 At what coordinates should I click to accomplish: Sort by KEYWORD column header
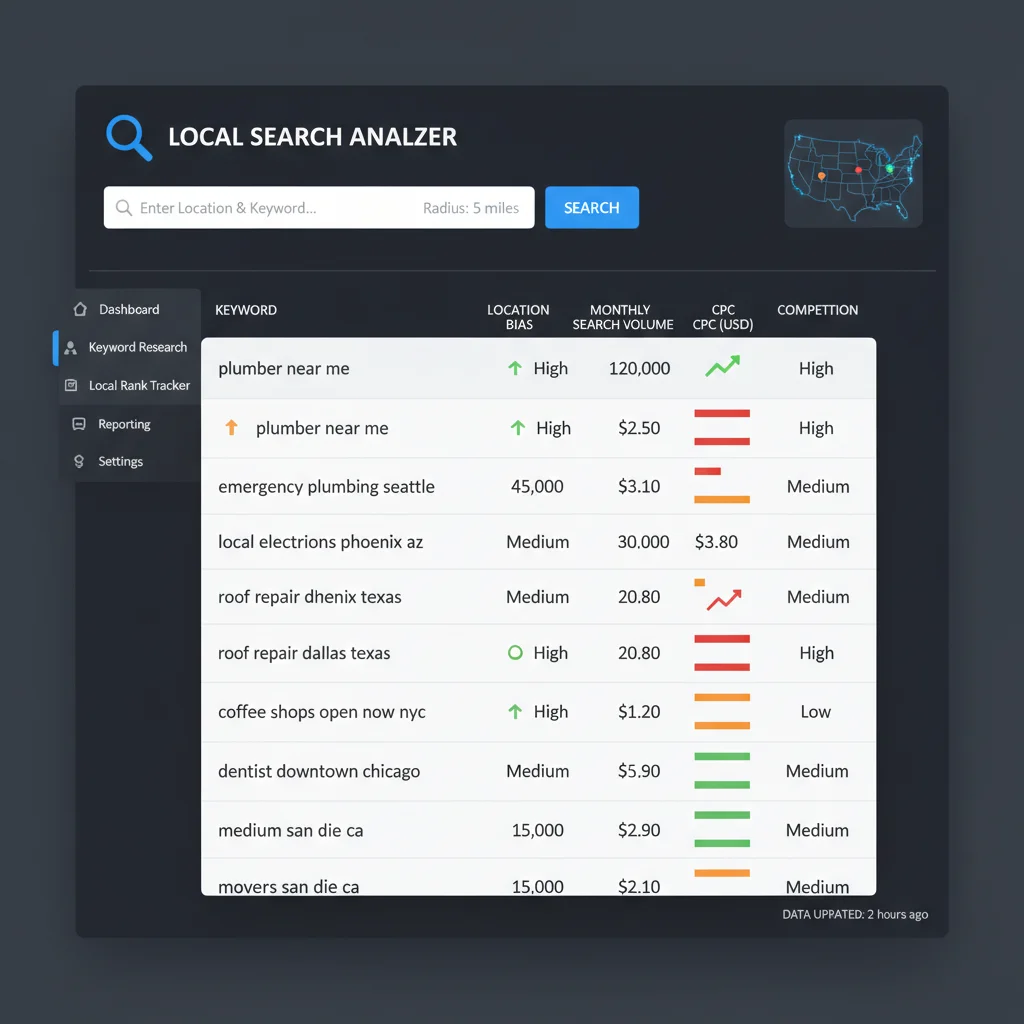[246, 310]
